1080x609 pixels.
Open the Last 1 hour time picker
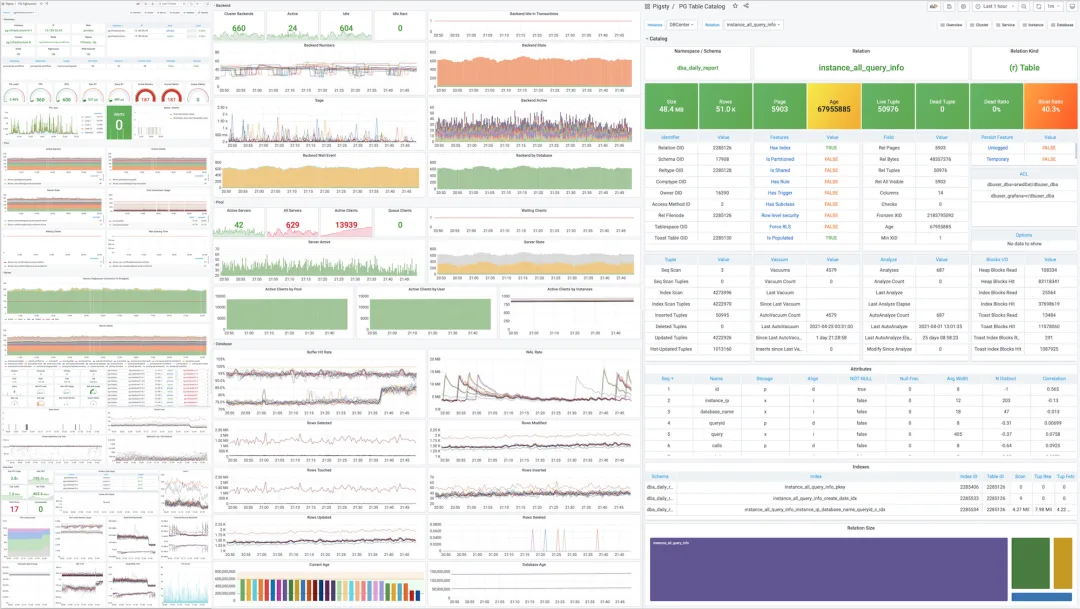(995, 6)
